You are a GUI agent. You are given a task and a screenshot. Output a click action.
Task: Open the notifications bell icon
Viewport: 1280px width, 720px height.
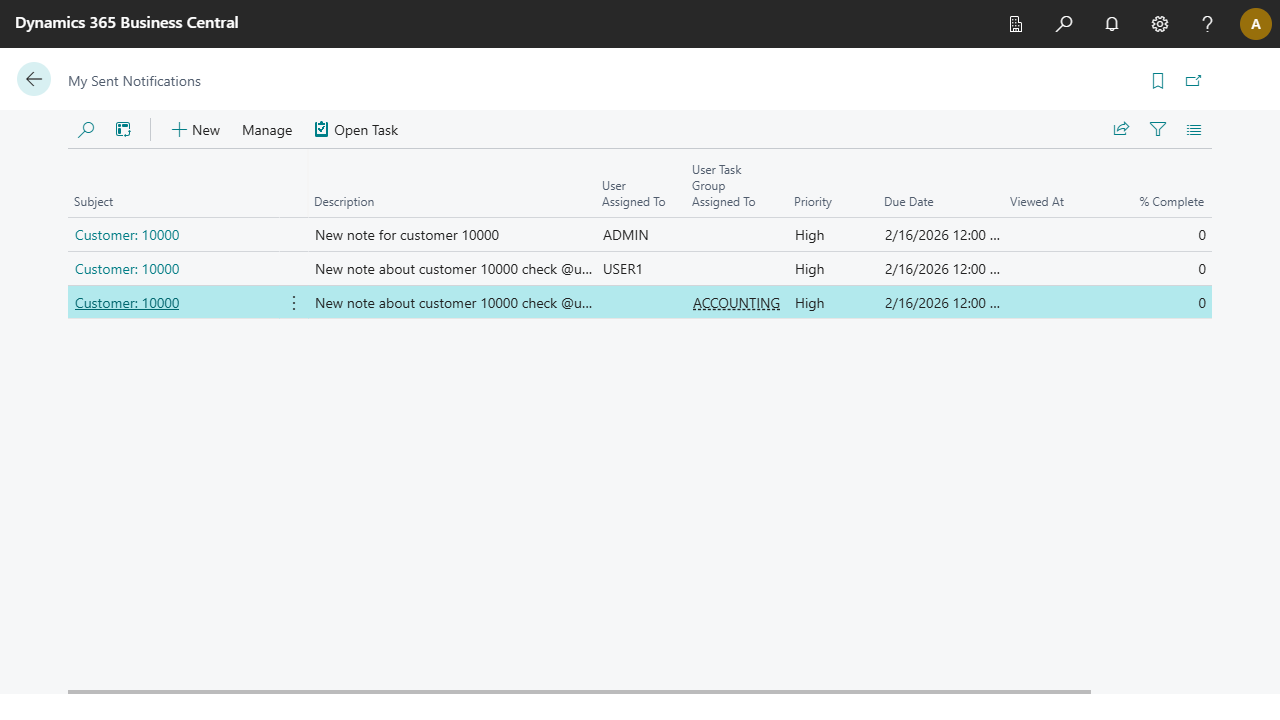coord(1112,24)
